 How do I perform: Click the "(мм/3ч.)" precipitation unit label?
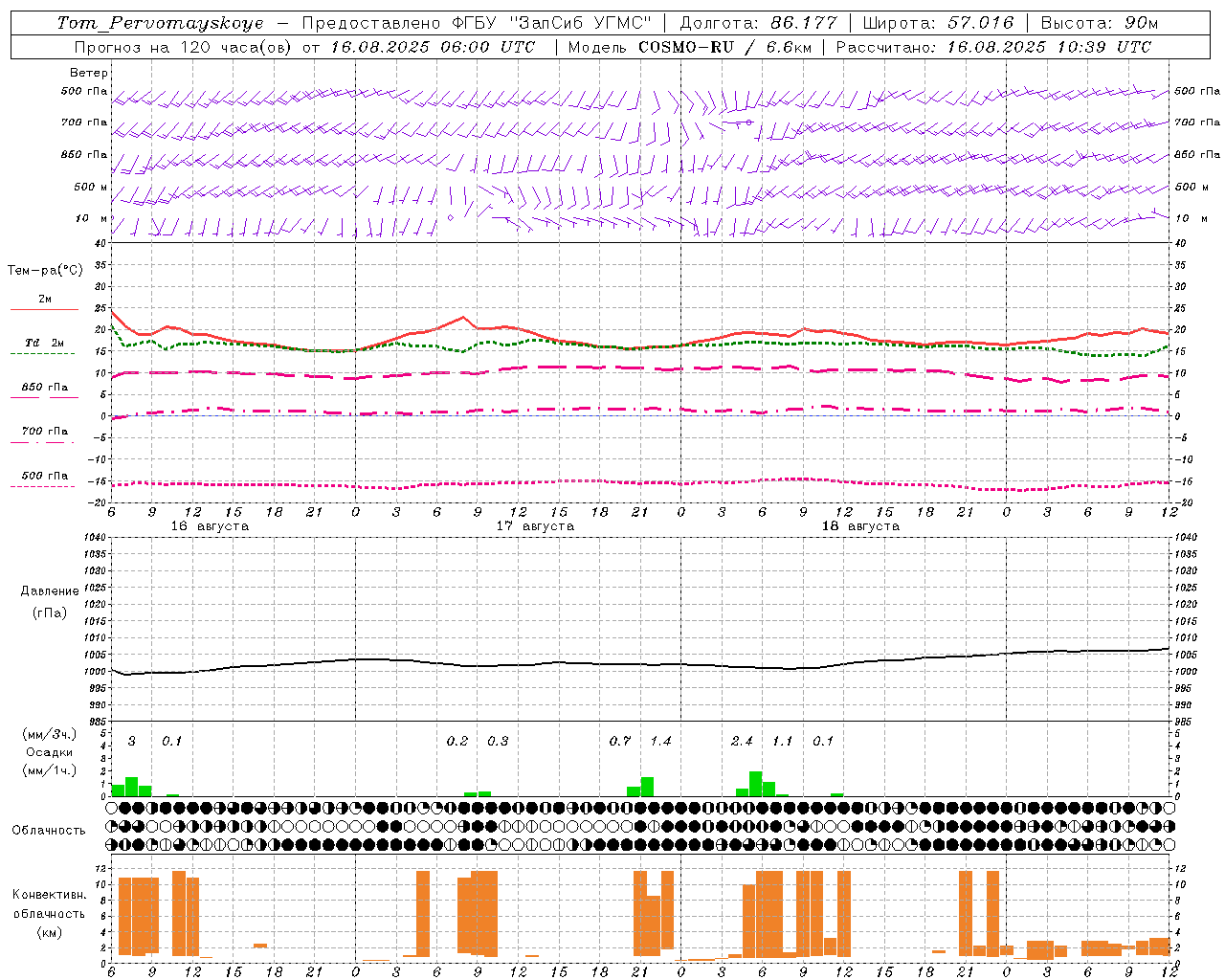click(x=50, y=734)
